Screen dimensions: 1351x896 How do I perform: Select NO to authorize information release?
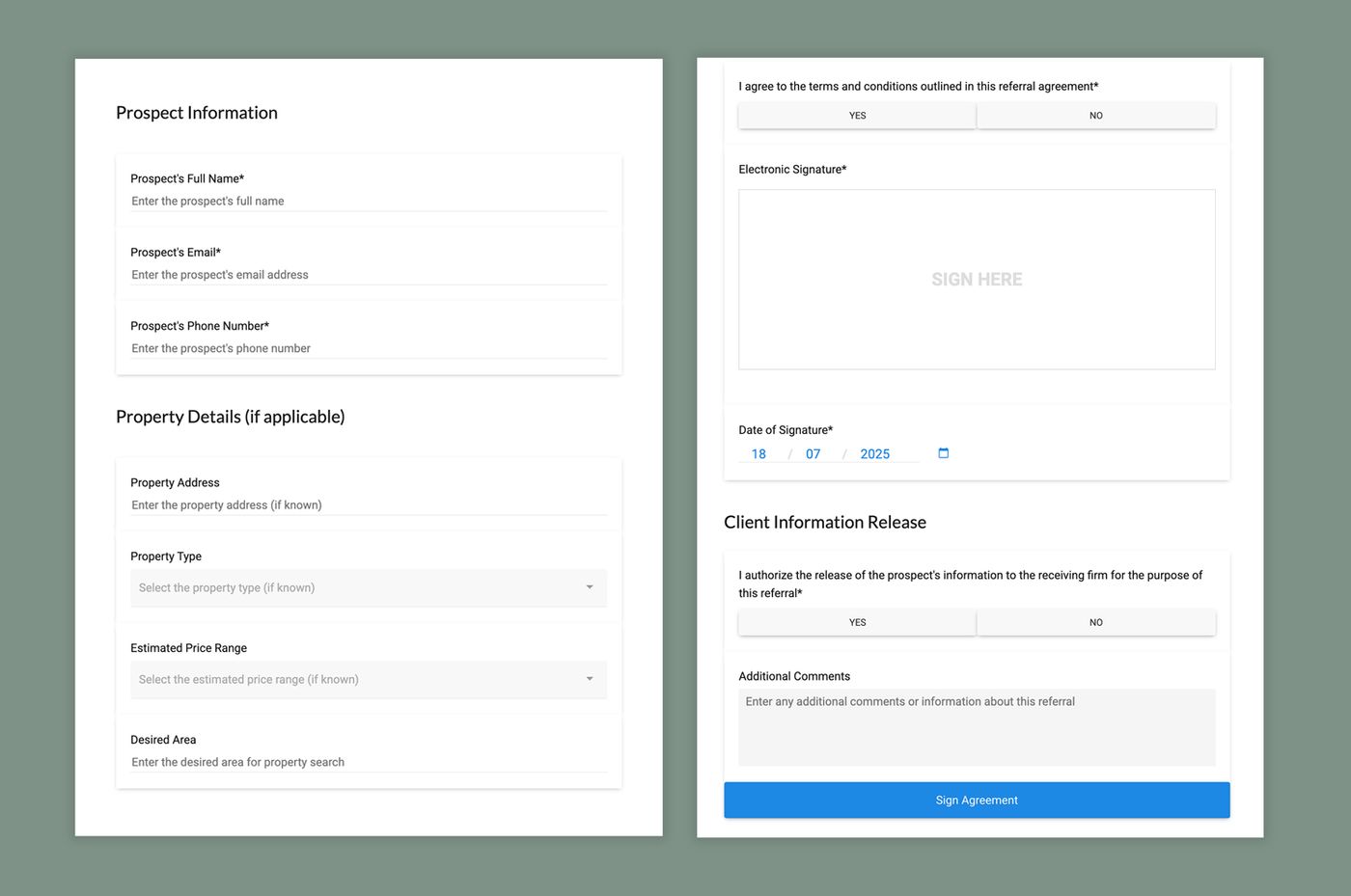click(1095, 622)
